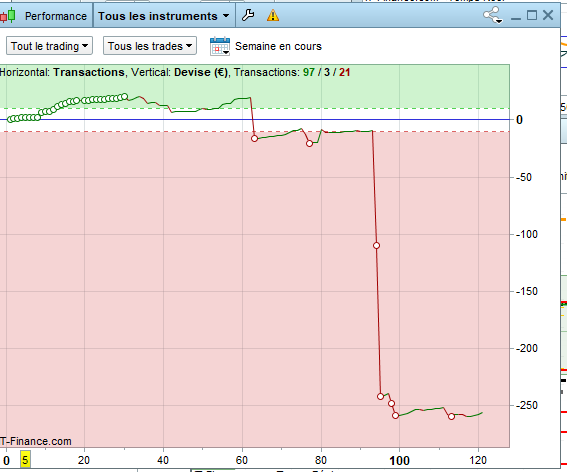This screenshot has height=472, width=567.
Task: Click the bold 100 horizontal axis label
Action: pos(399,461)
